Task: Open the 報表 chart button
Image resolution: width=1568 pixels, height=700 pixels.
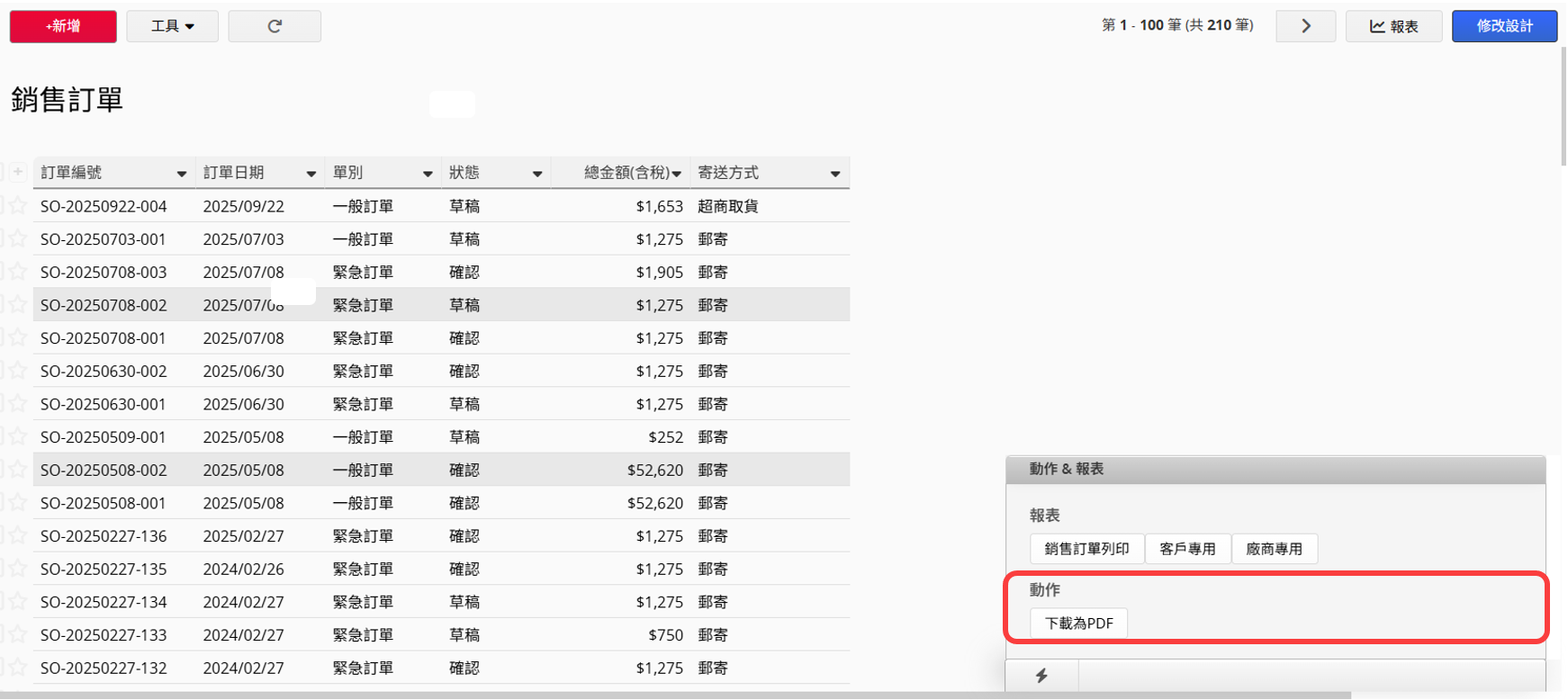Action: (1393, 26)
